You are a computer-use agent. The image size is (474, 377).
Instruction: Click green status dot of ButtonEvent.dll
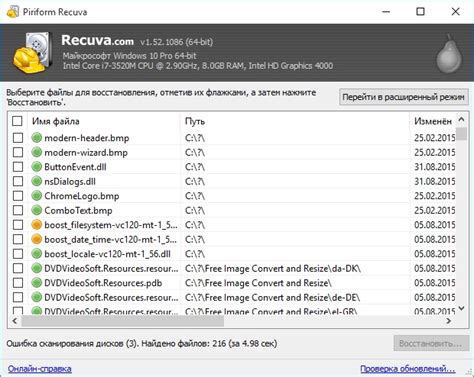click(36, 167)
